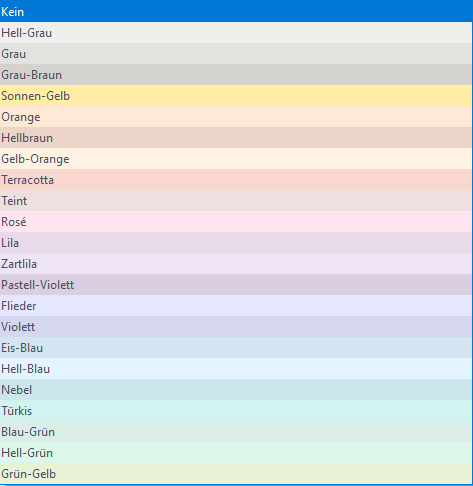
Task: Pick the Teint color entry
Action: [236, 201]
